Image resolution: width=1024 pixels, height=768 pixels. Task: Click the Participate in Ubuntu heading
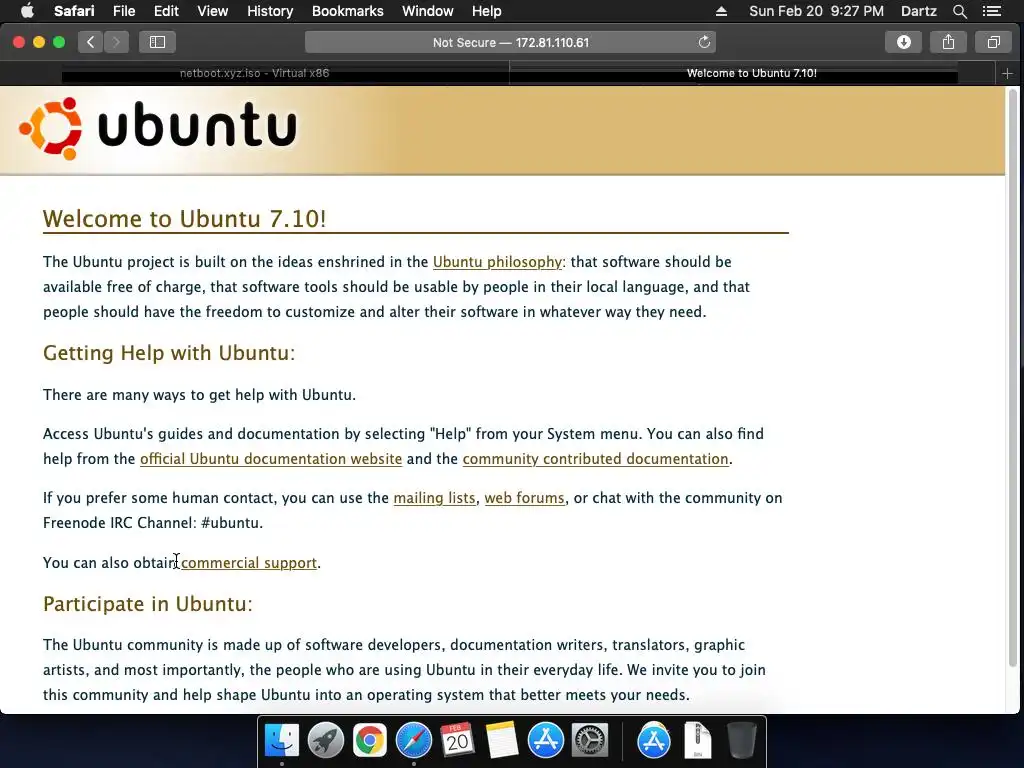click(148, 604)
